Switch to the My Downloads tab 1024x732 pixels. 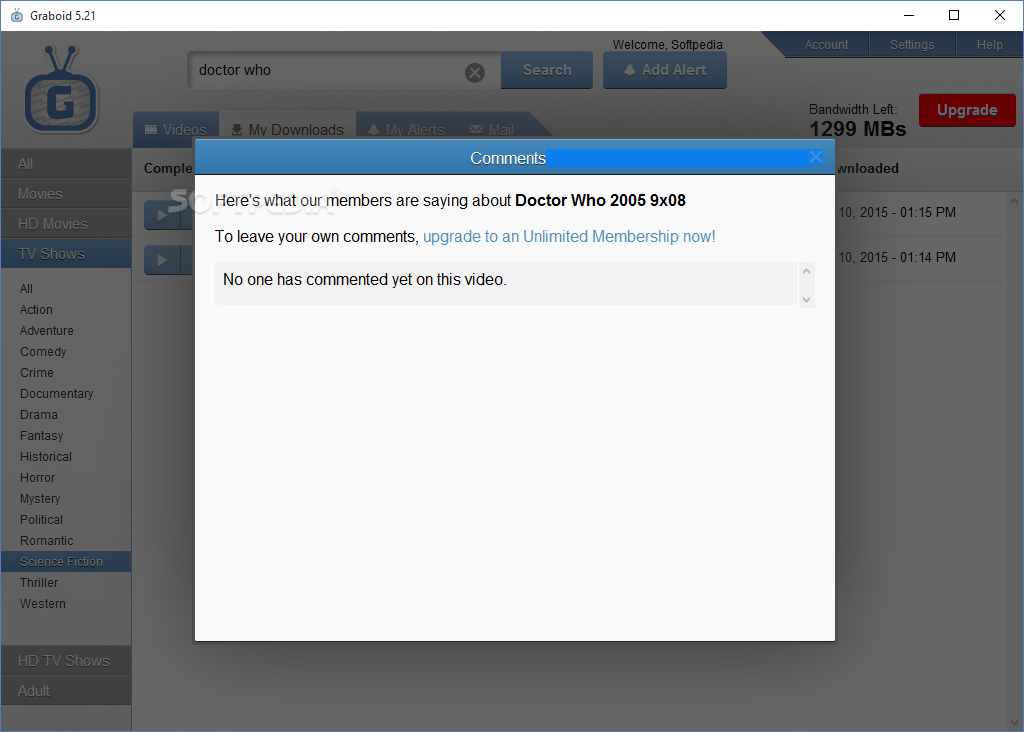pos(287,129)
